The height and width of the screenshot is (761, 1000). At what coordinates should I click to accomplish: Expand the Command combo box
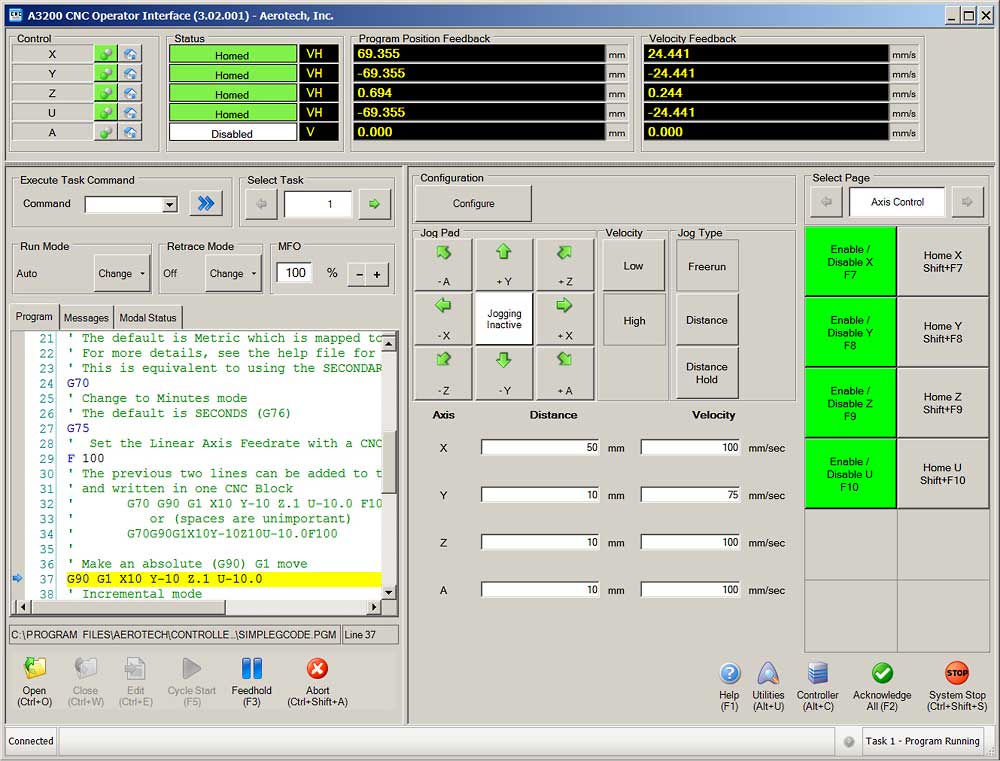click(171, 203)
